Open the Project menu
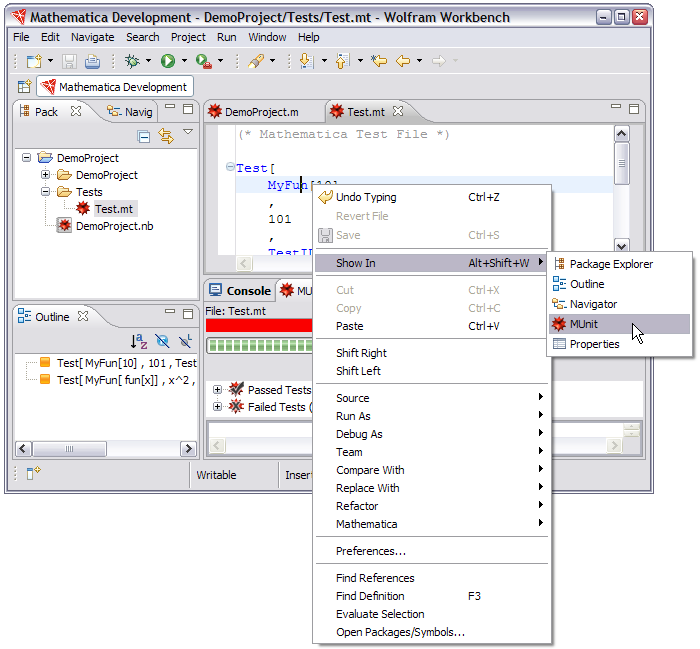The width and height of the screenshot is (700, 649). [x=188, y=37]
